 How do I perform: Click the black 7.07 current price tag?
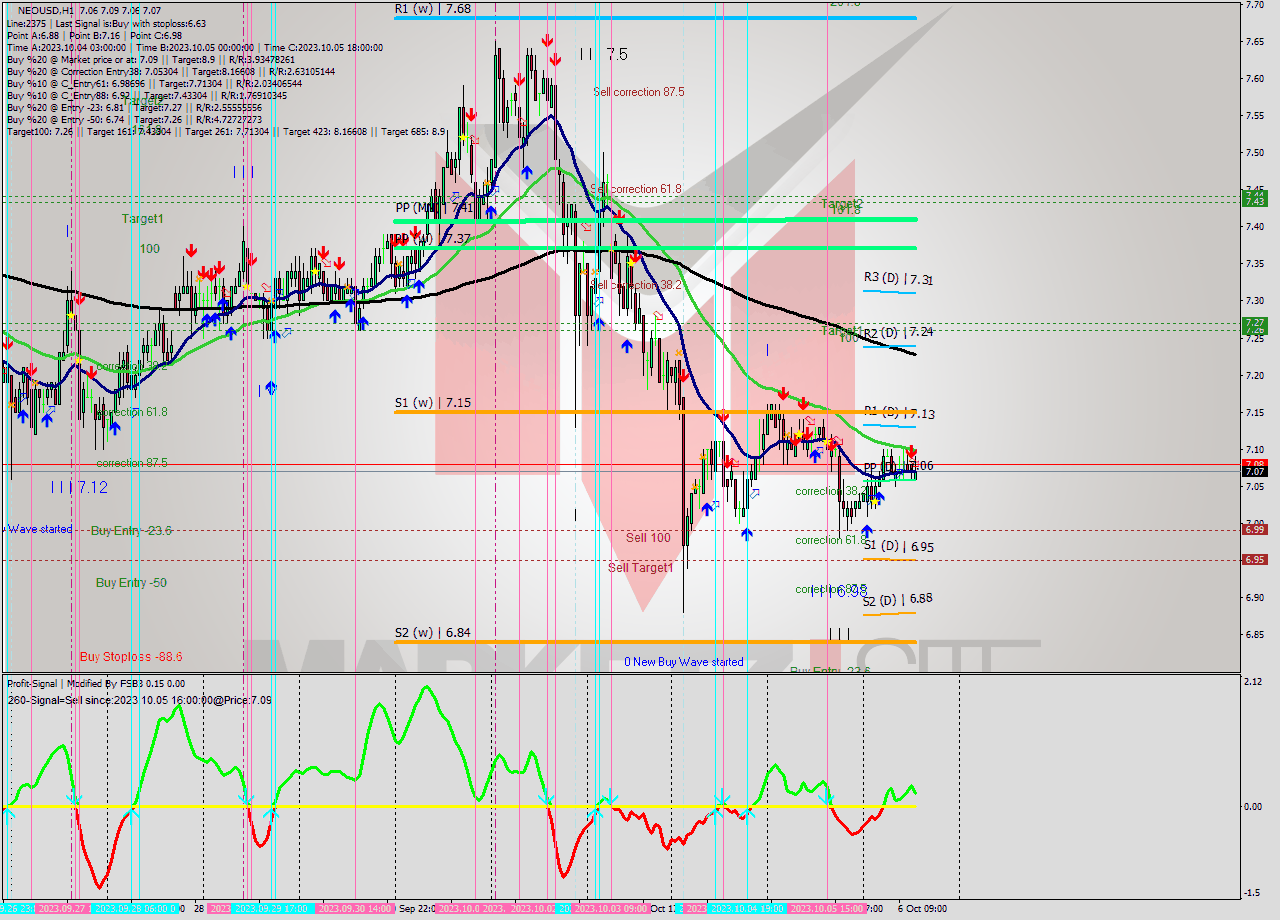[x=1254, y=471]
